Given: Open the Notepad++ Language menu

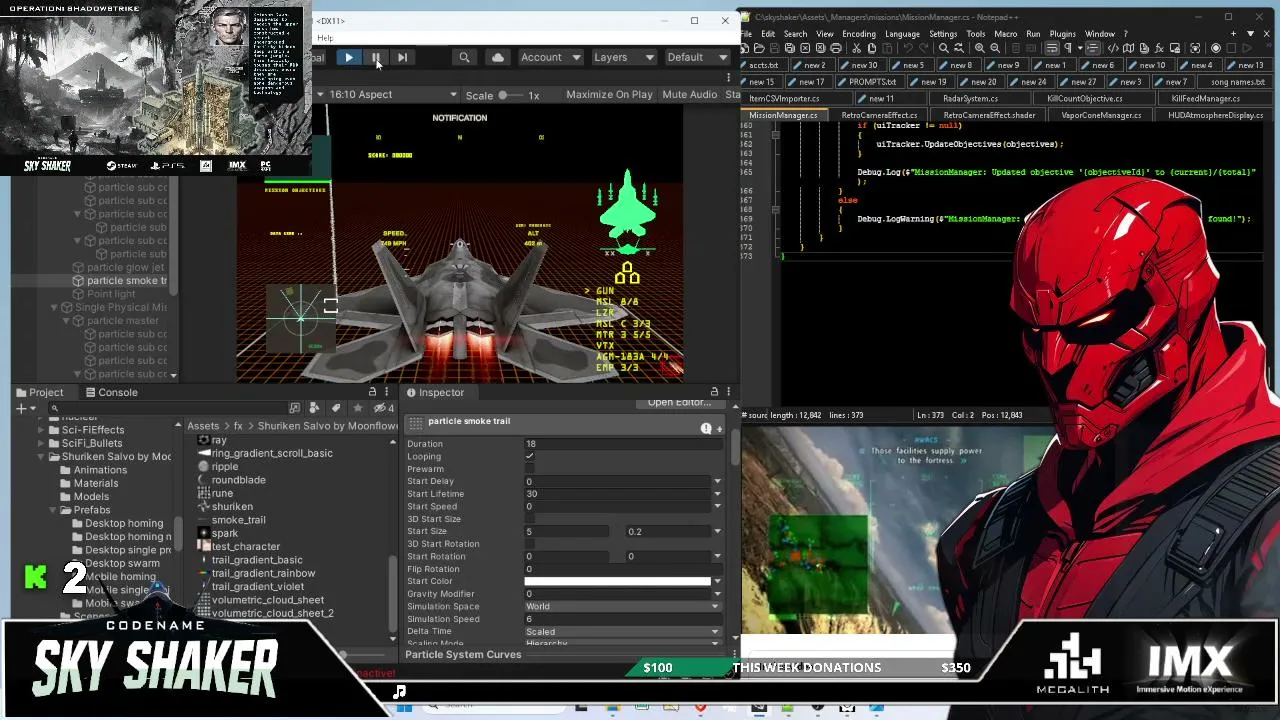Looking at the screenshot, I should (x=902, y=34).
